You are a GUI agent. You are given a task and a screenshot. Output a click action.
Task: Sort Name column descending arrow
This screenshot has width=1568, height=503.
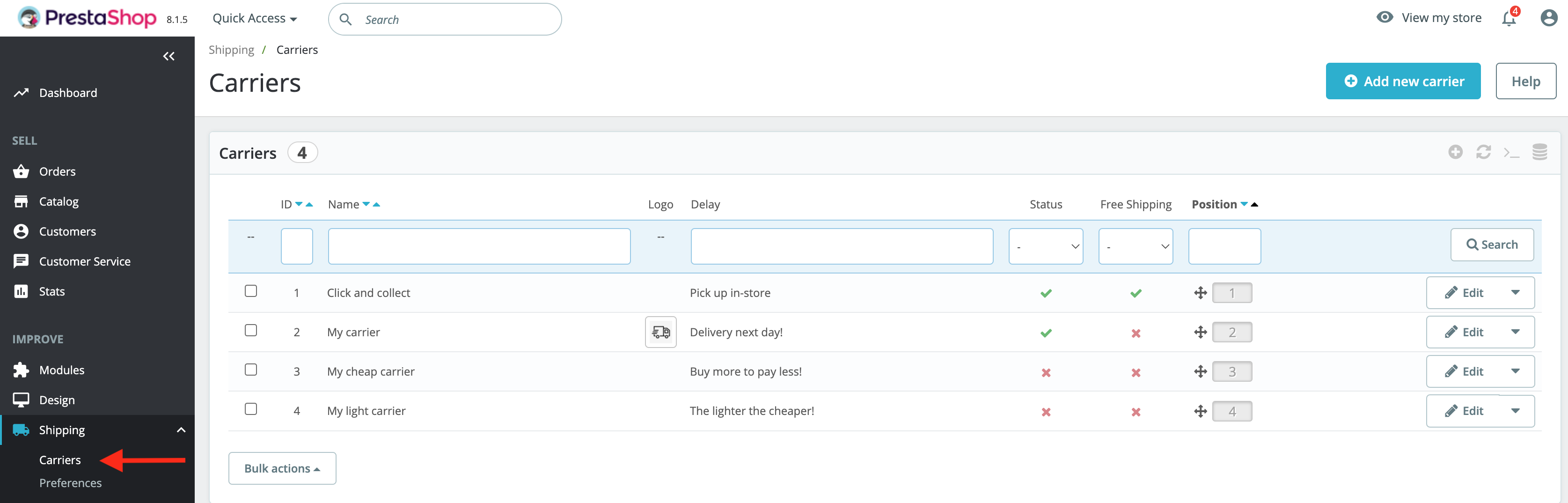(x=366, y=205)
